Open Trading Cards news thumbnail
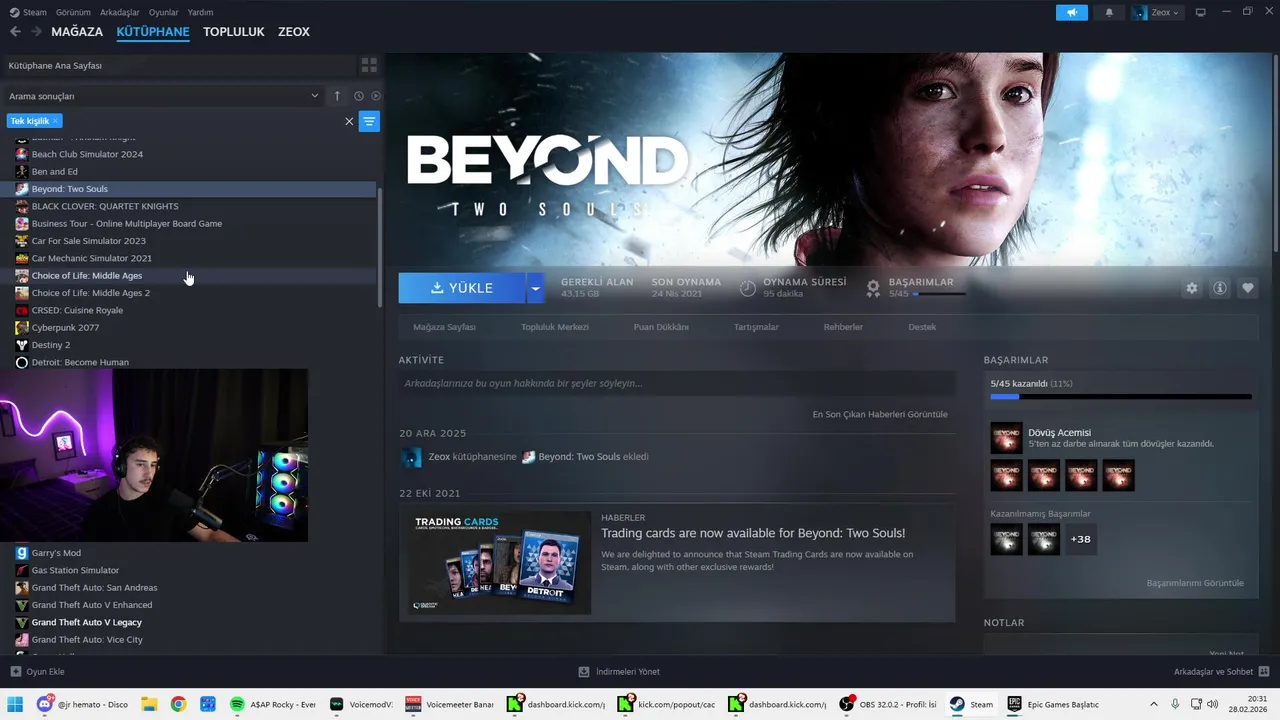1280x720 pixels. coord(497,563)
